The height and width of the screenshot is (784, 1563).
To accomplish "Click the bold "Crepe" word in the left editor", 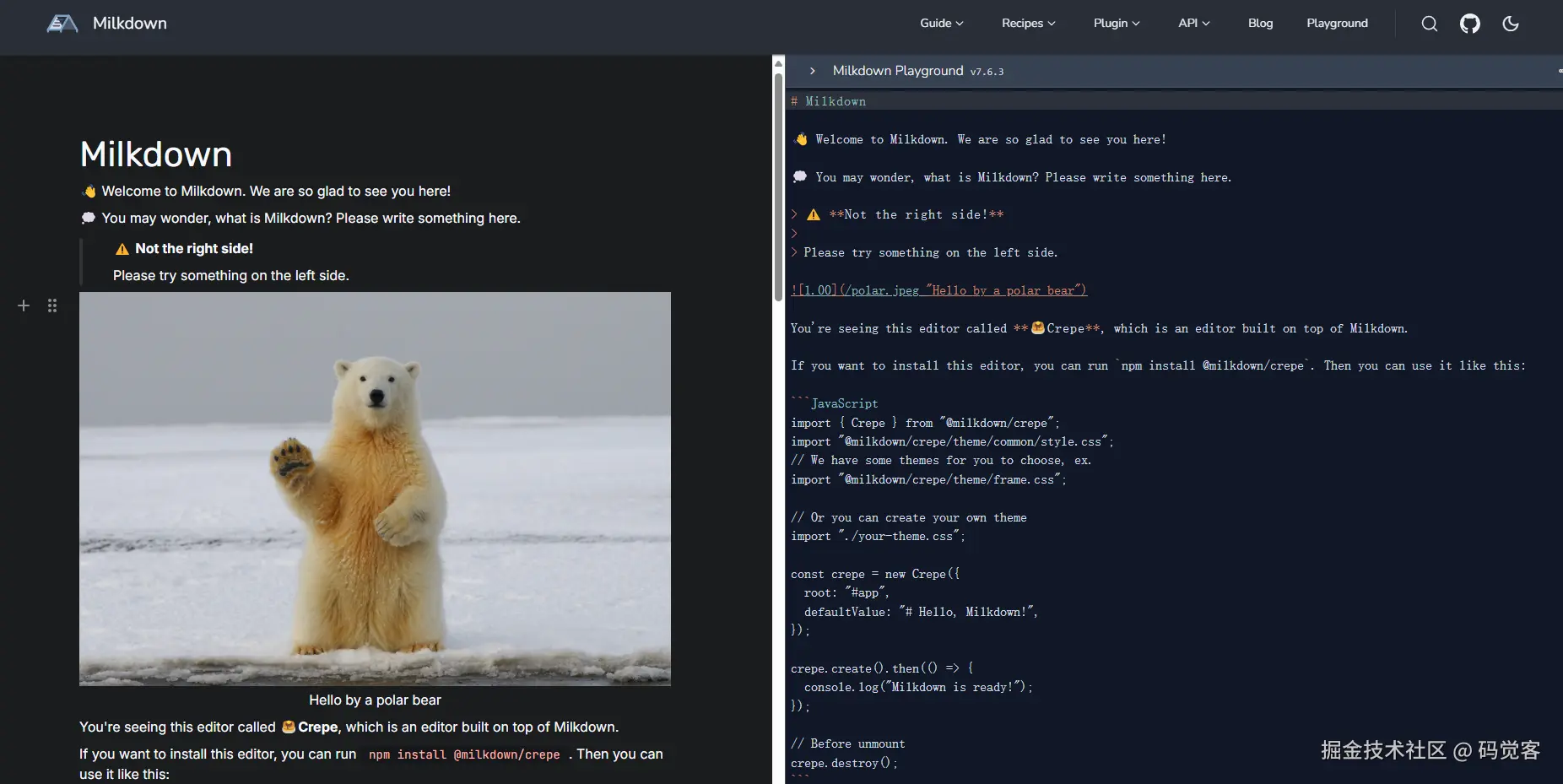I will (x=317, y=727).
